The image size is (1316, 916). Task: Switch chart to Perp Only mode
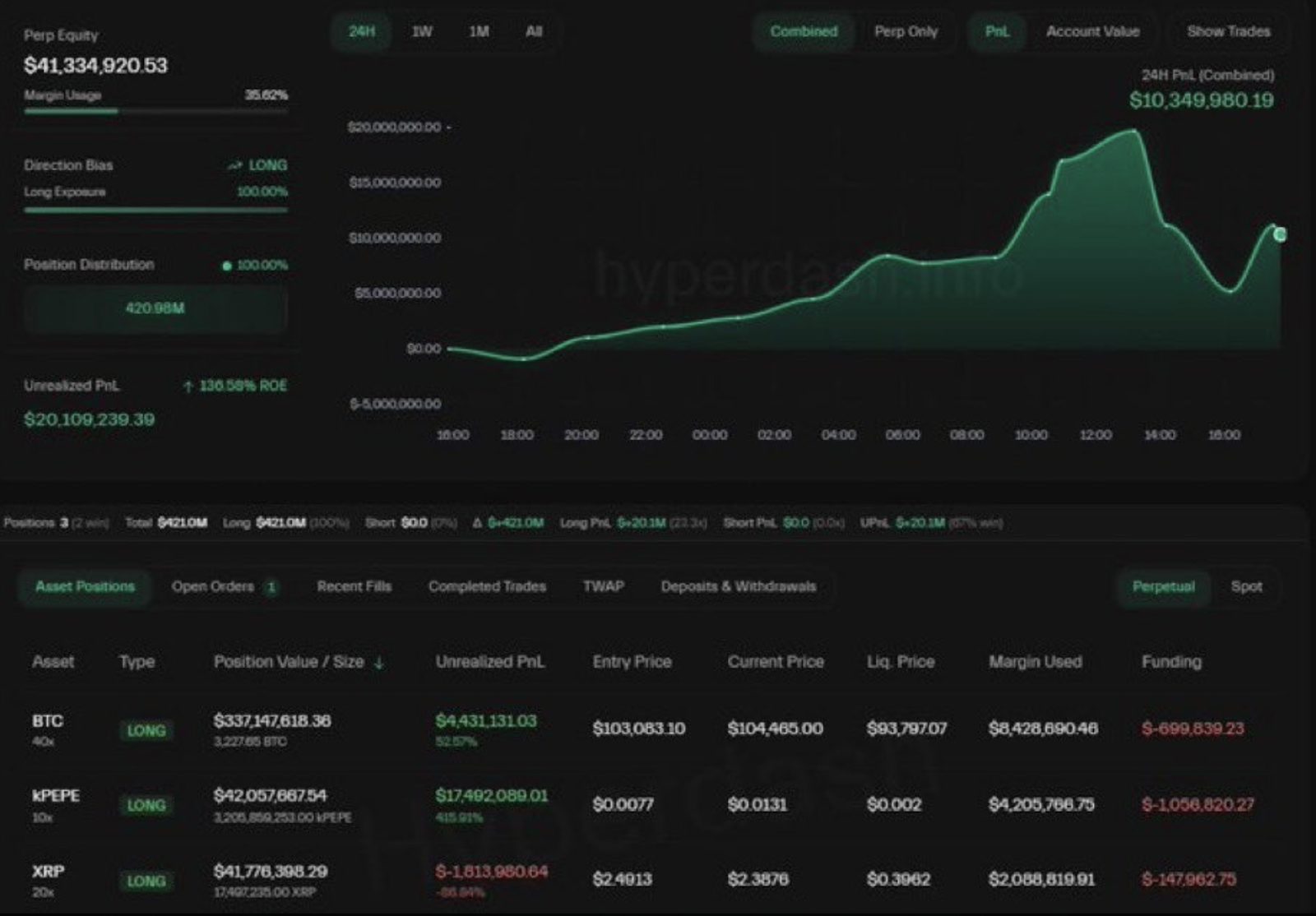(x=906, y=32)
